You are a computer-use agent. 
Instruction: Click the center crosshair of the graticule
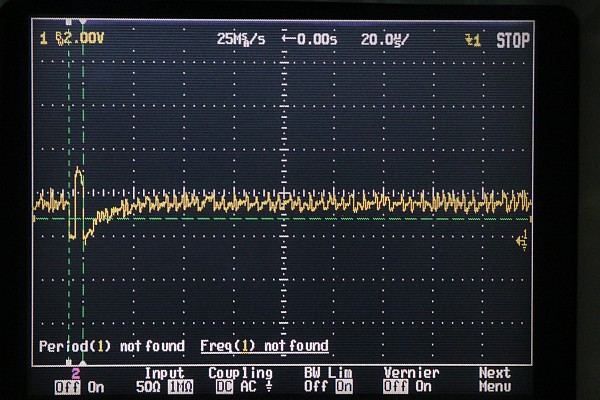pyautogui.click(x=287, y=195)
